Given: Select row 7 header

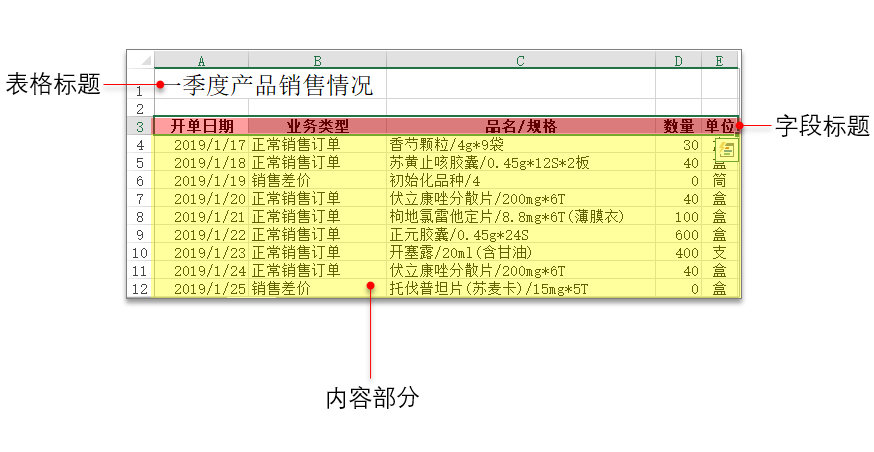Looking at the screenshot, I should pyautogui.click(x=140, y=198).
